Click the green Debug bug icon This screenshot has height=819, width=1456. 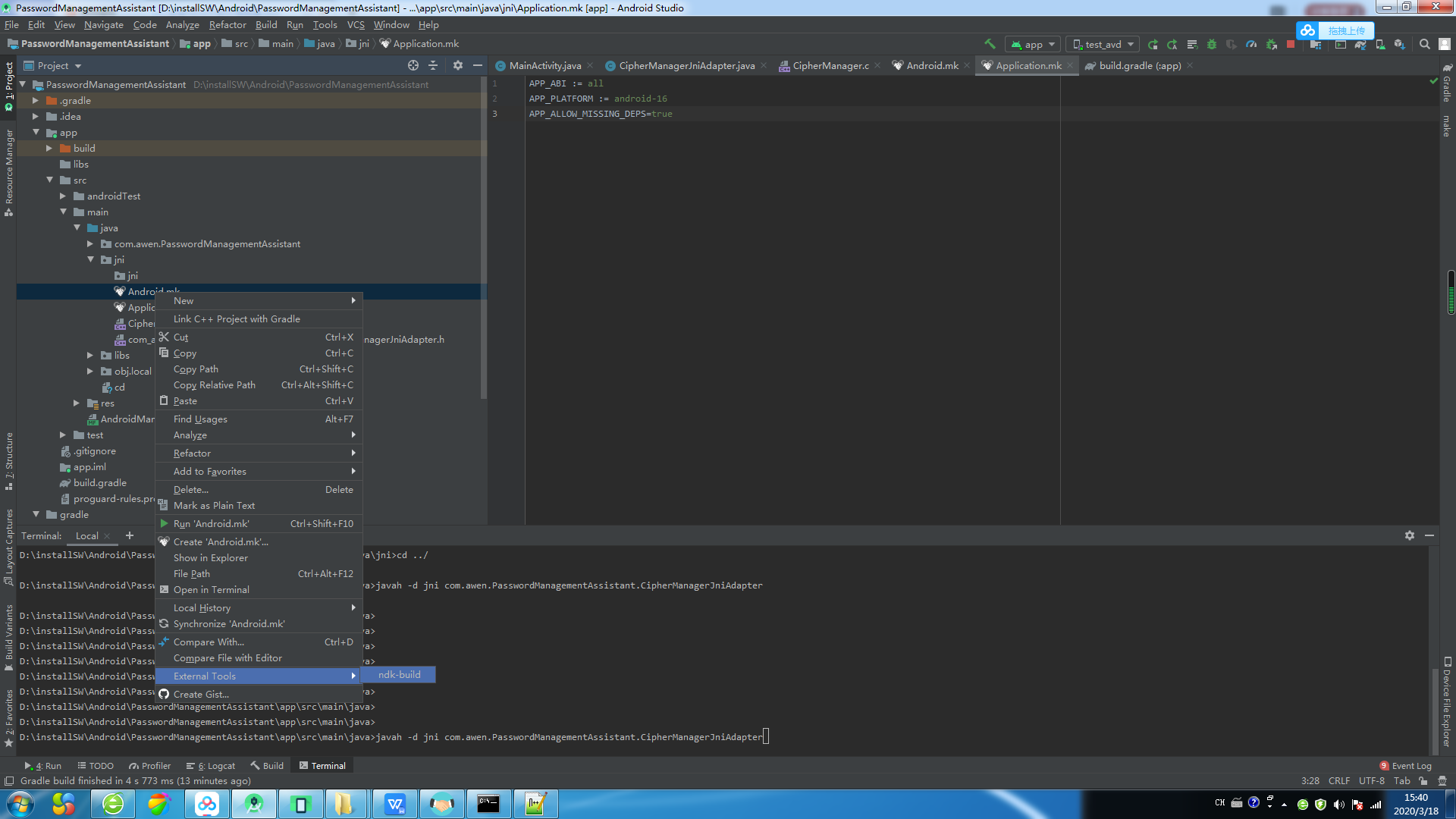pos(1212,44)
